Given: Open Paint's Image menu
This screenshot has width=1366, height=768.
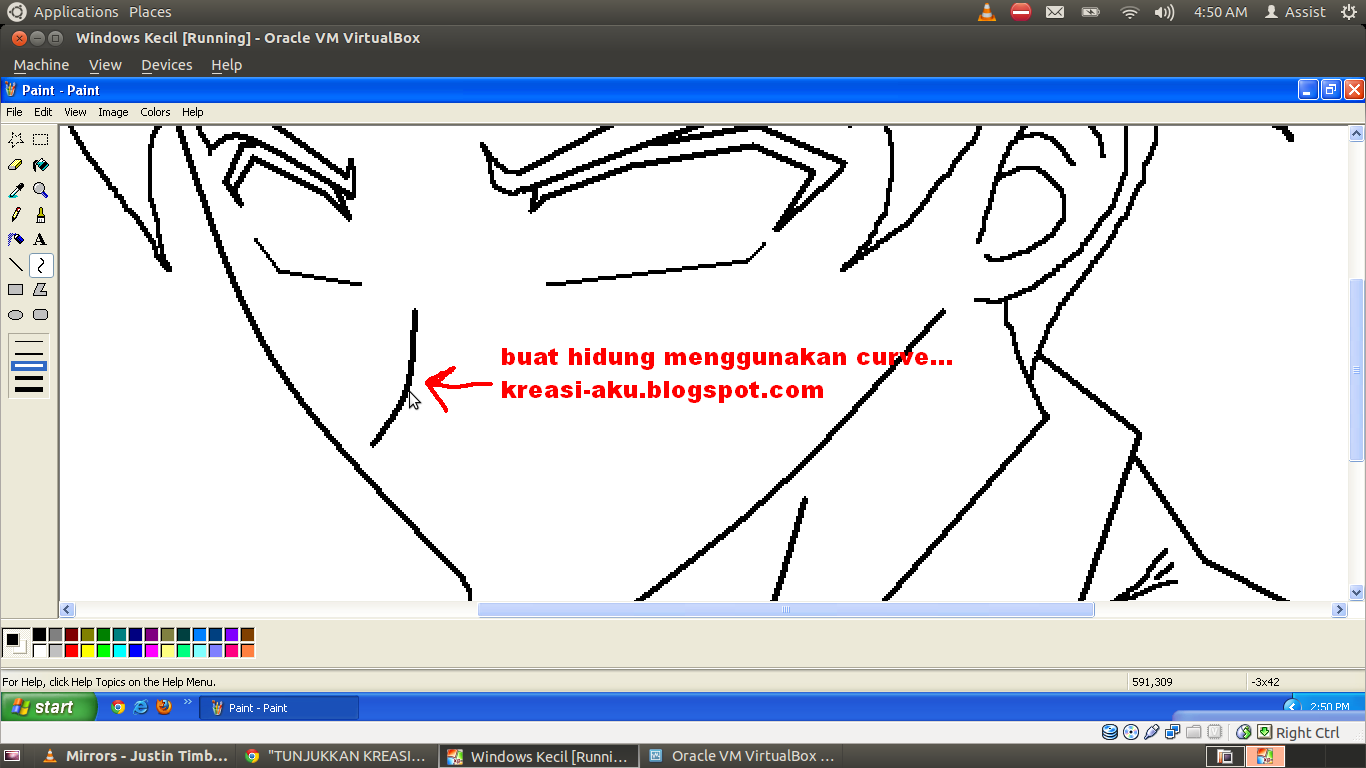Looking at the screenshot, I should 113,112.
